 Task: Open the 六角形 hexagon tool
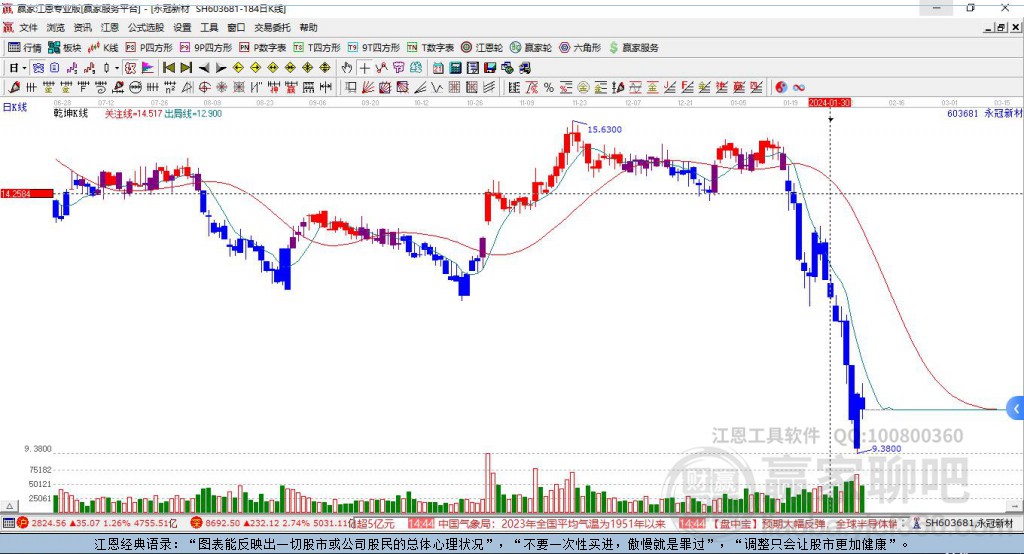[580, 48]
